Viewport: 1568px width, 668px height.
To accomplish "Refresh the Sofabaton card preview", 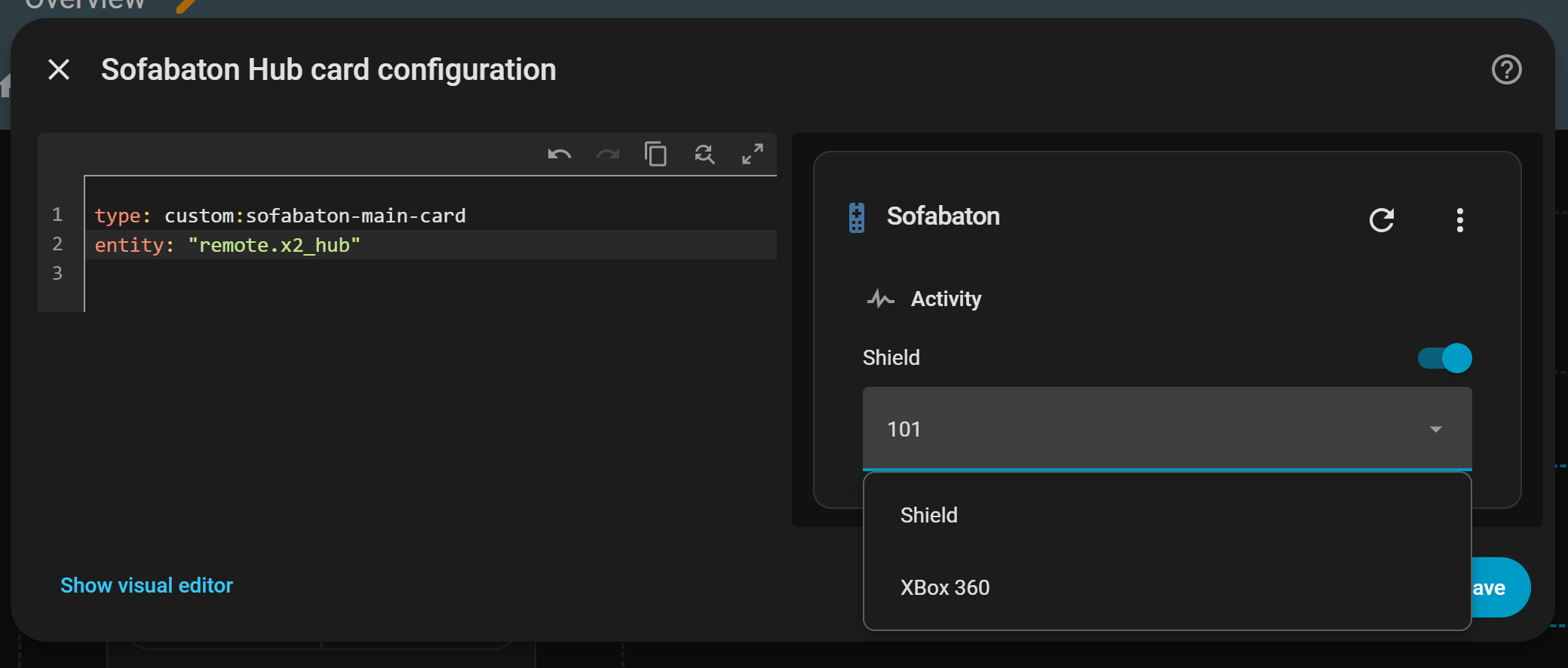I will pyautogui.click(x=1382, y=220).
